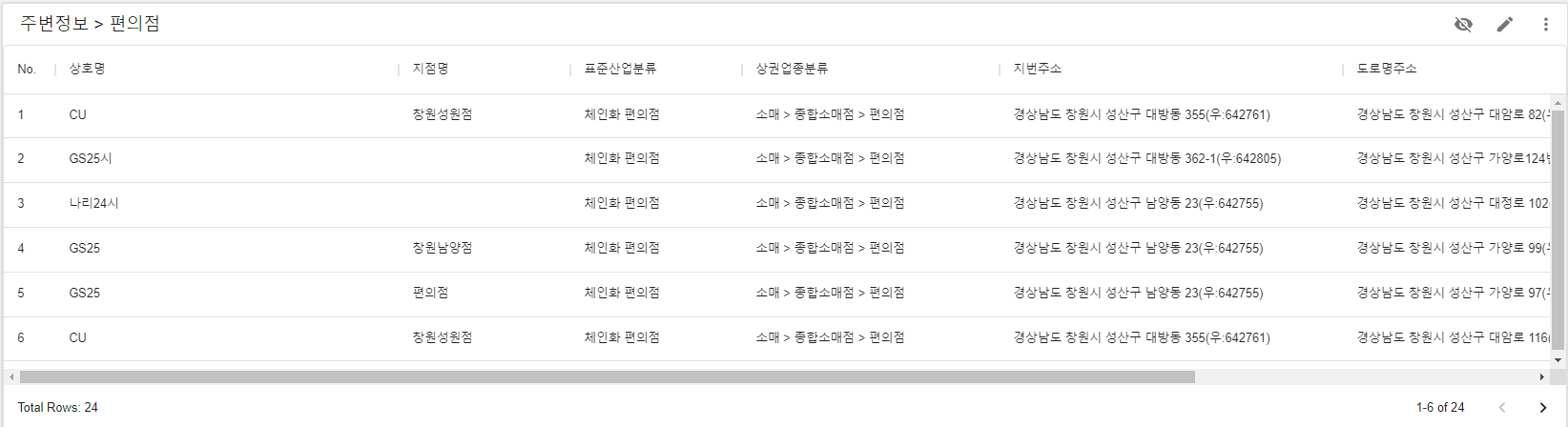Screen dimensions: 1568x427
Task: Click the No. column header
Action: click(27, 69)
